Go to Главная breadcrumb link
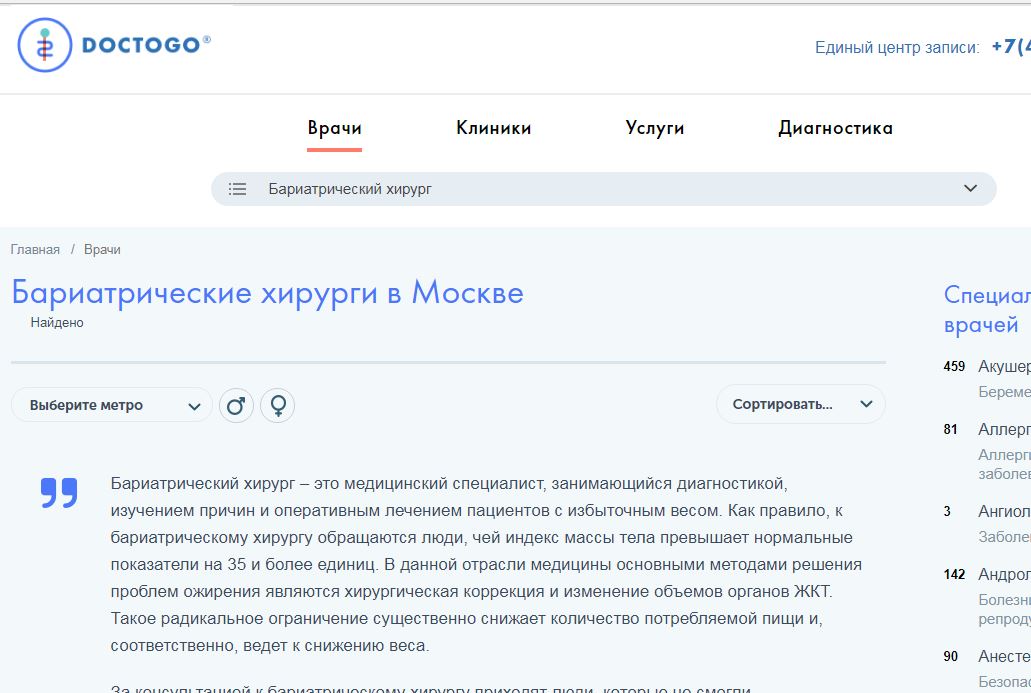This screenshot has height=693, width=1031. tap(35, 250)
